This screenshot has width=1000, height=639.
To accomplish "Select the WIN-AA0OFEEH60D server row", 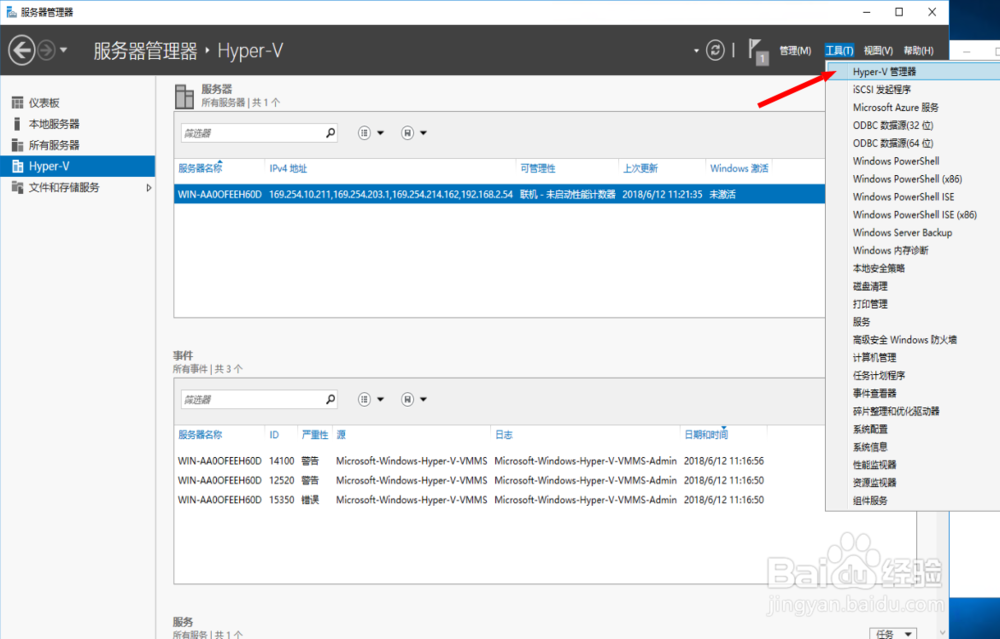I will [499, 194].
